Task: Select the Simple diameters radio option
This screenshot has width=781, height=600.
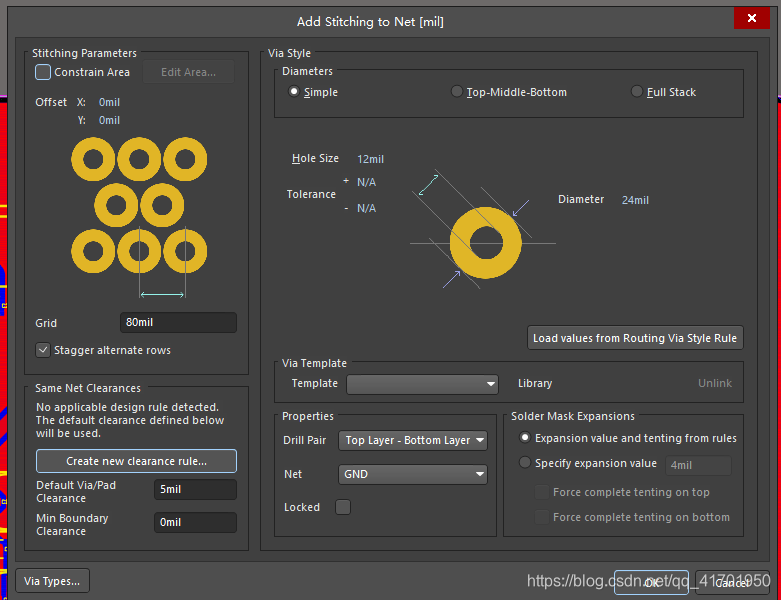Action: tap(294, 92)
